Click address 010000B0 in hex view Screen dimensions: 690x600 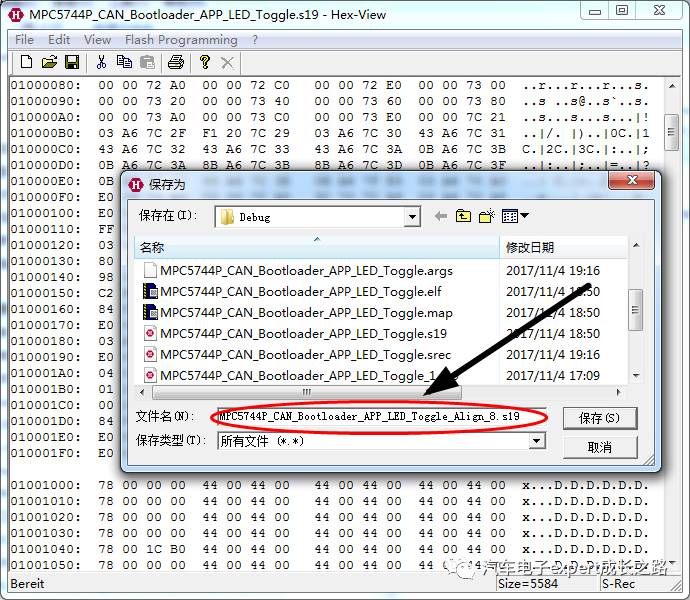[46, 133]
